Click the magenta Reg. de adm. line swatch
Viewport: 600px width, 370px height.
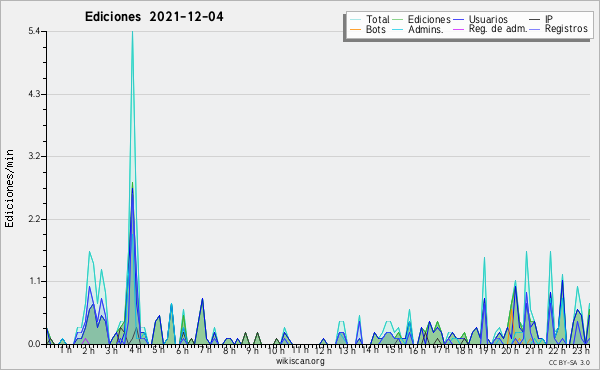click(458, 29)
